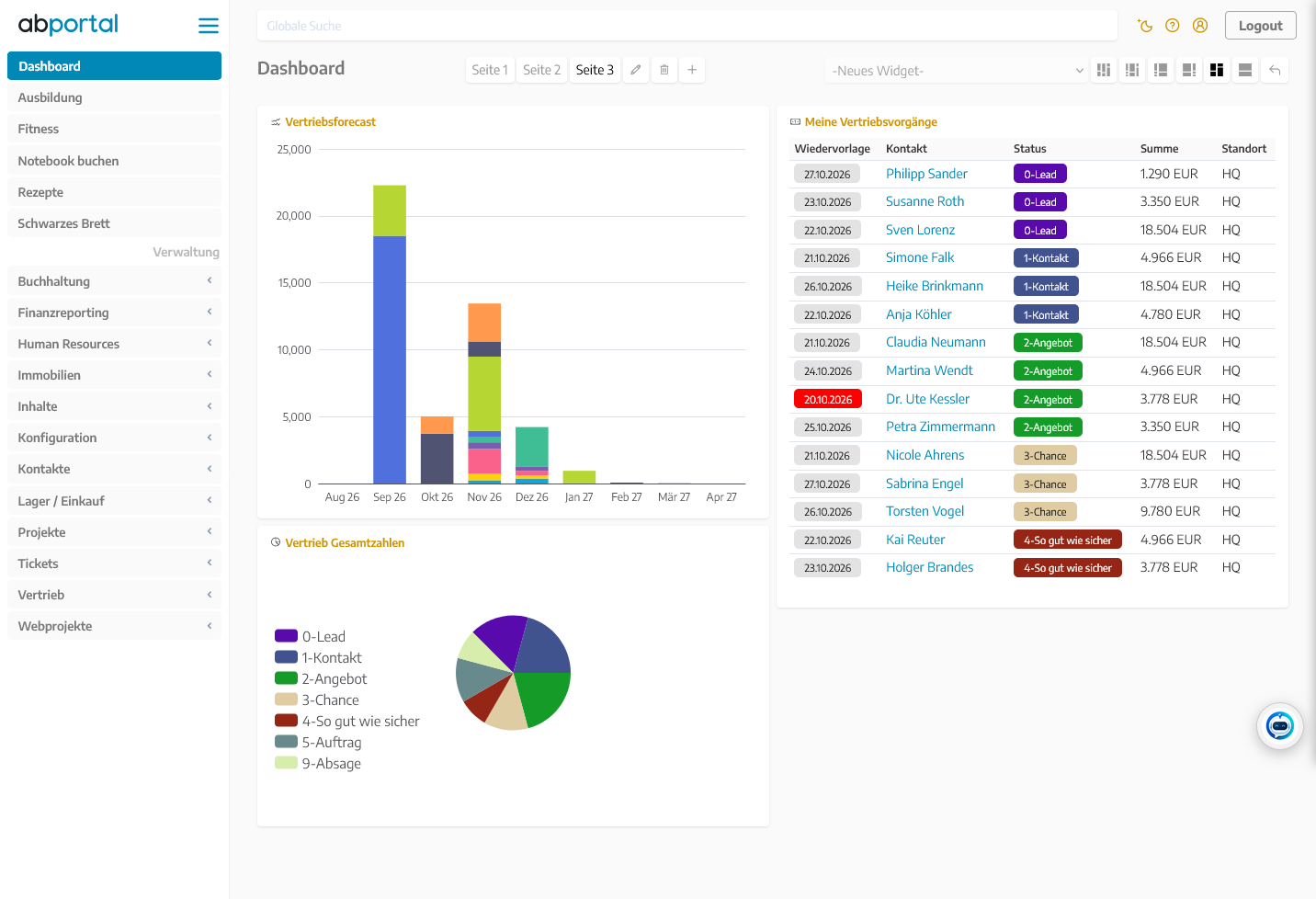
Task: Open contact Philipp Sander
Action: pyautogui.click(x=926, y=174)
